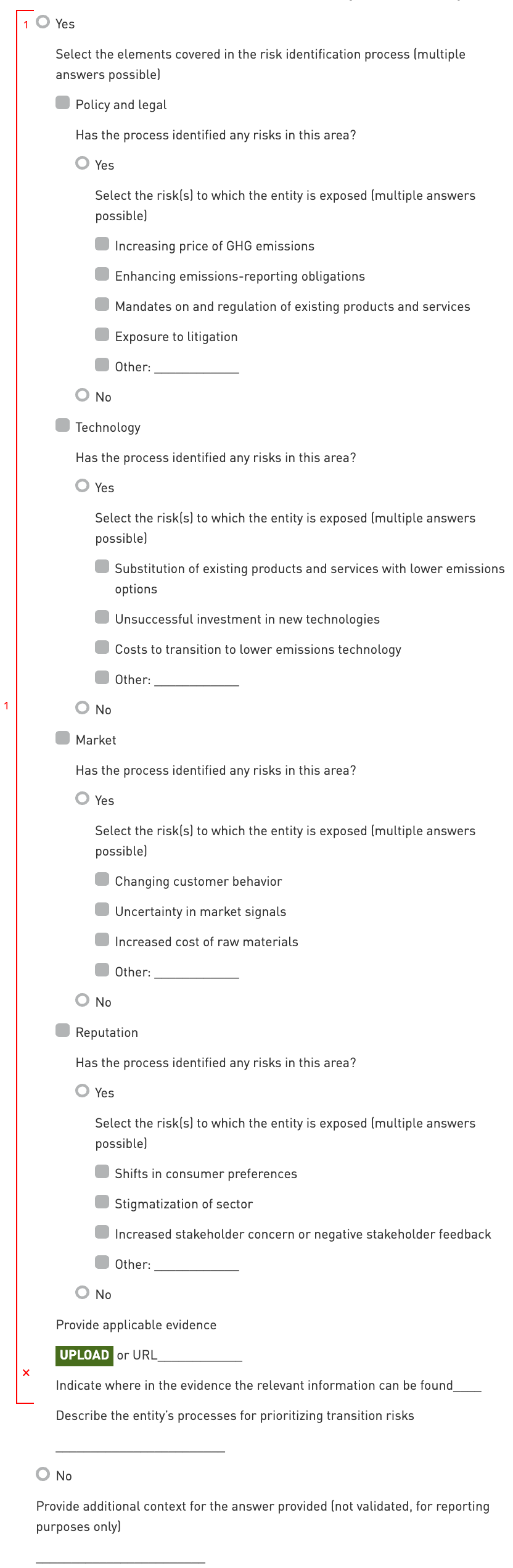The image size is (513, 1568).
Task: Check the Market element checkbox
Action: 62,738
